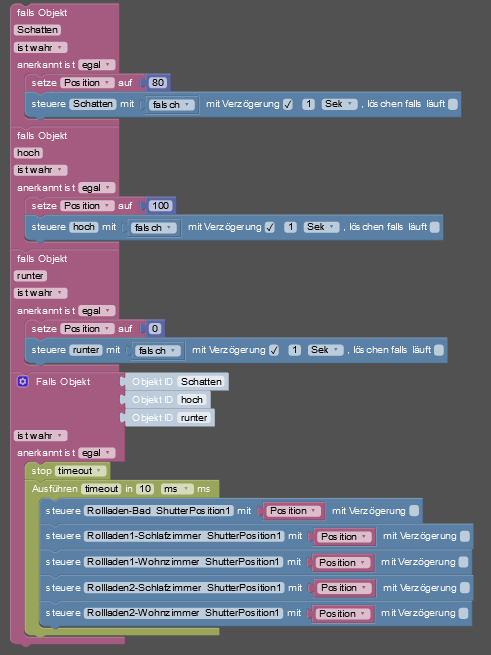Open 'egal' dropdown in the hoch trigger block

tap(97, 188)
